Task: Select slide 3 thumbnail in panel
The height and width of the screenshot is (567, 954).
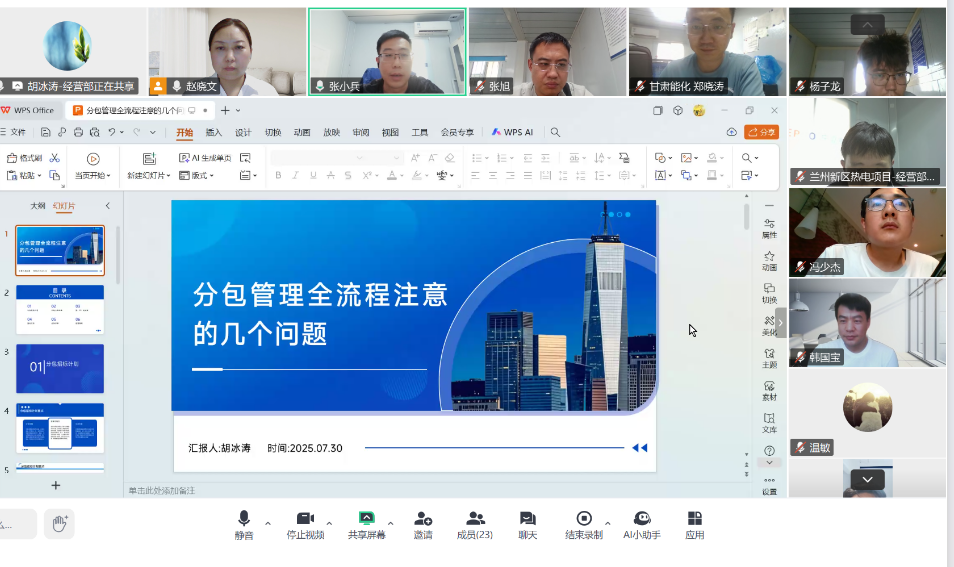Action: (x=59, y=368)
